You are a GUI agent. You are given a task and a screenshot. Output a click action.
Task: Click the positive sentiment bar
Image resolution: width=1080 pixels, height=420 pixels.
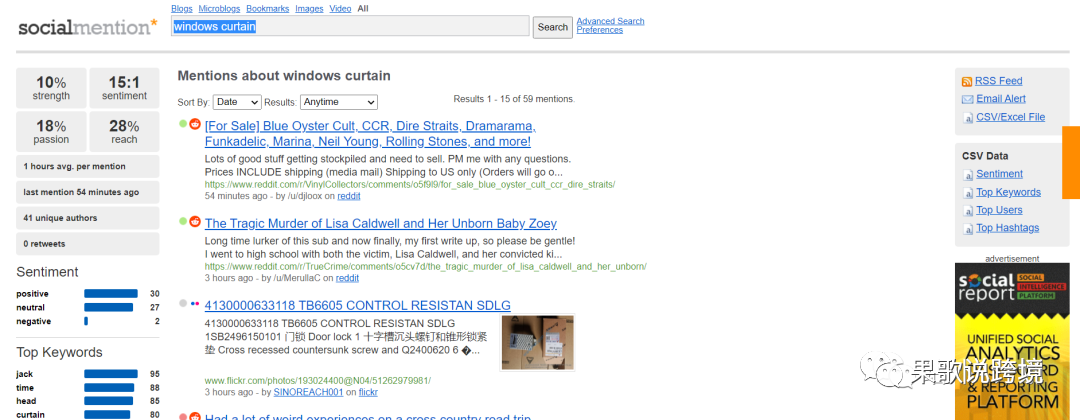[111, 294]
